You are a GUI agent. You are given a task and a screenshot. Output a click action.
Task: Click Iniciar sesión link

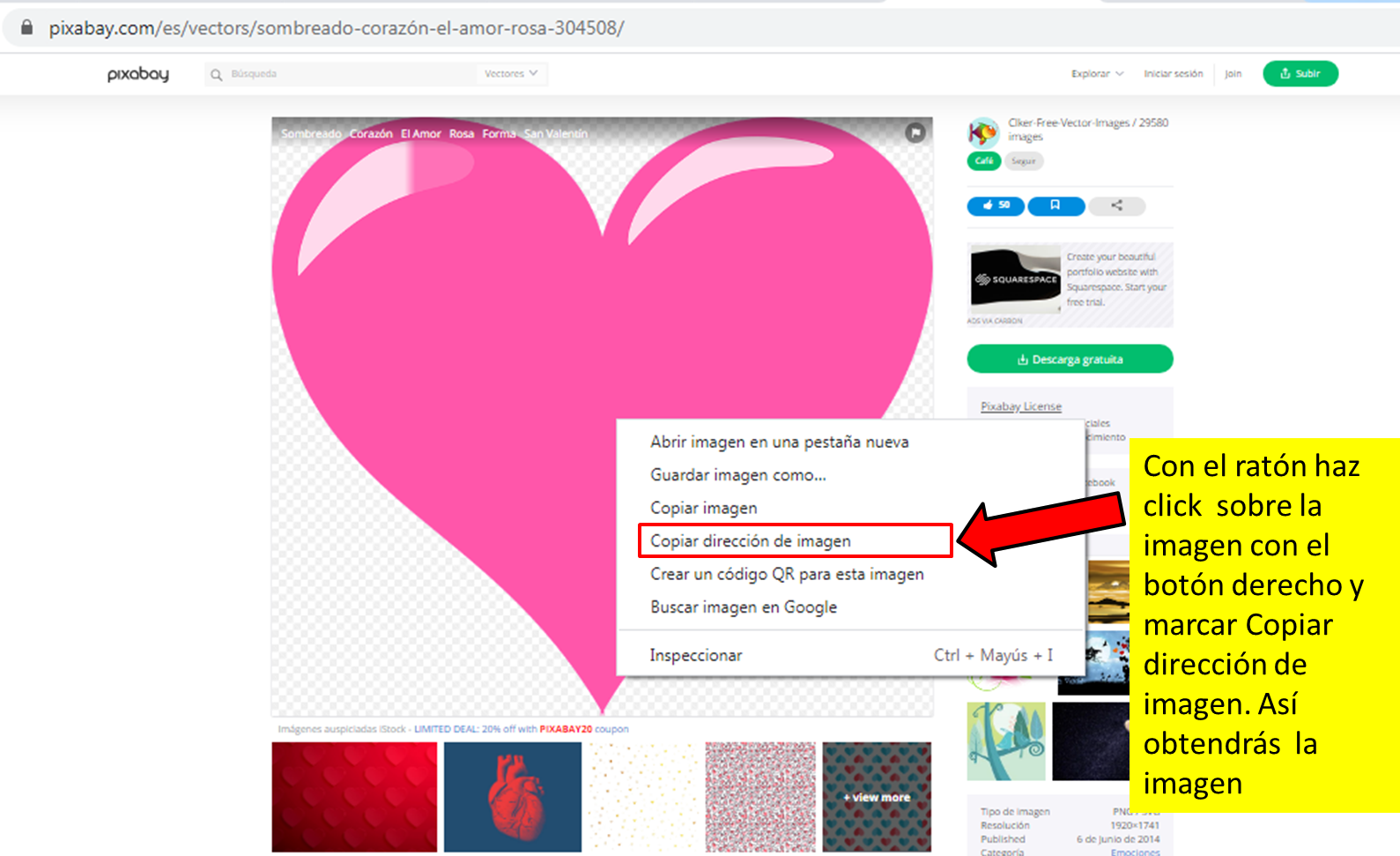[1173, 74]
